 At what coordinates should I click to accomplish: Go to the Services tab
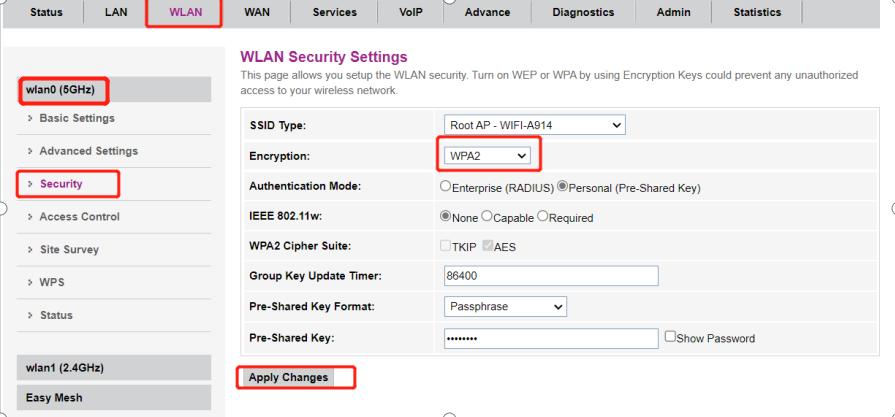[x=334, y=12]
